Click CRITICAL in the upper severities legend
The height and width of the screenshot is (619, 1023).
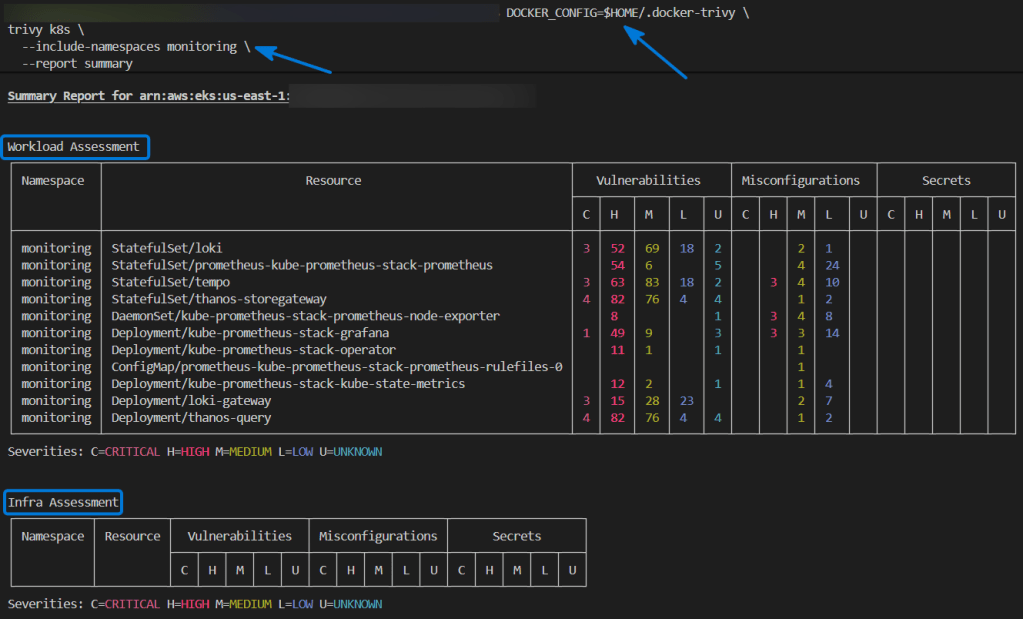(132, 452)
